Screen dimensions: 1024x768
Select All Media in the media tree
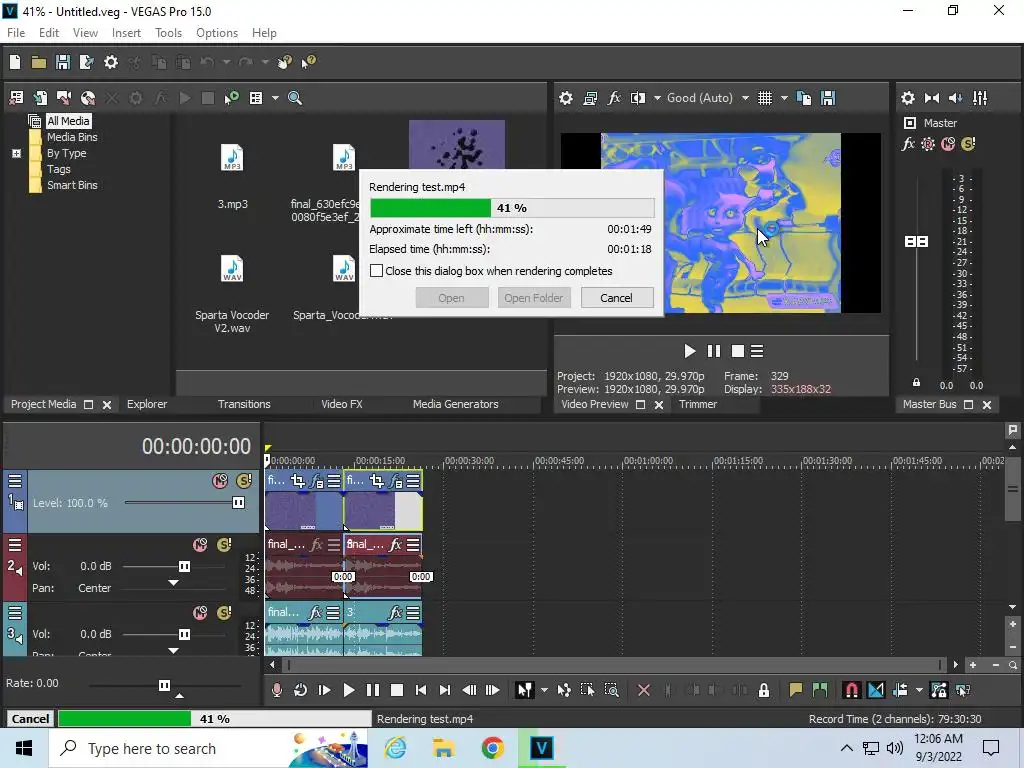(68, 121)
